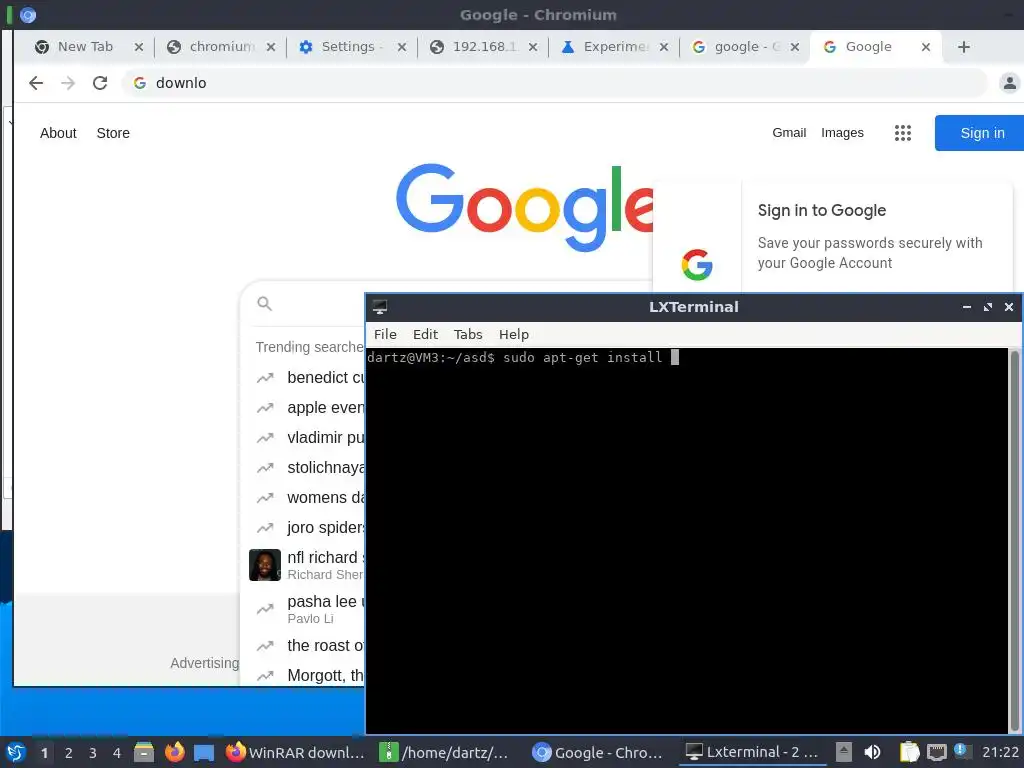
Task: Open LXTerminal Edit menu
Action: point(425,334)
